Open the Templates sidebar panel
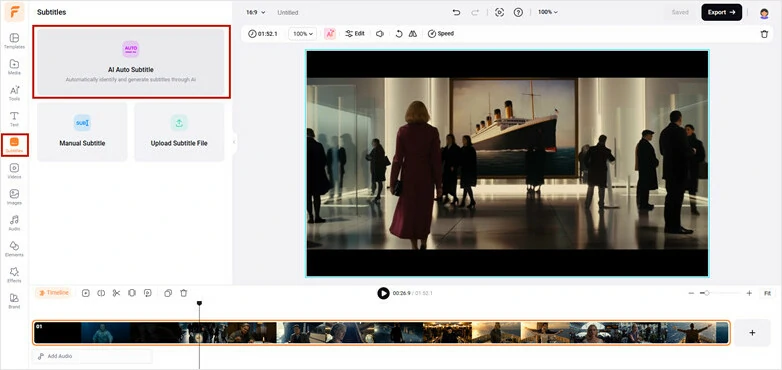This screenshot has height=370, width=782. (14, 41)
